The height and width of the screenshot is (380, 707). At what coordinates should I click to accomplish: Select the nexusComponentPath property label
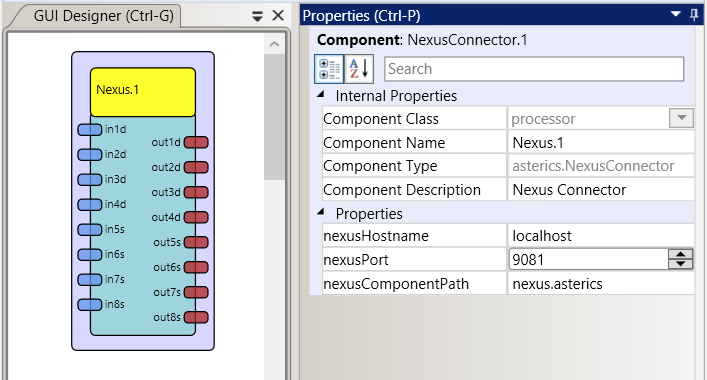click(414, 284)
